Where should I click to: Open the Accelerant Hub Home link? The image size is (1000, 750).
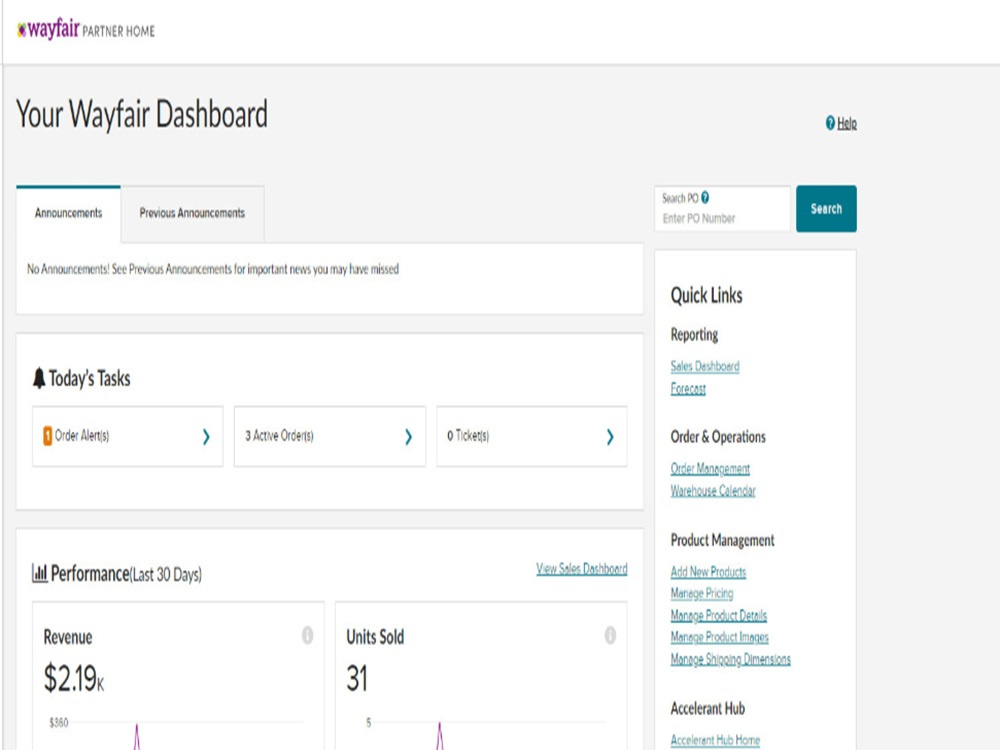715,740
